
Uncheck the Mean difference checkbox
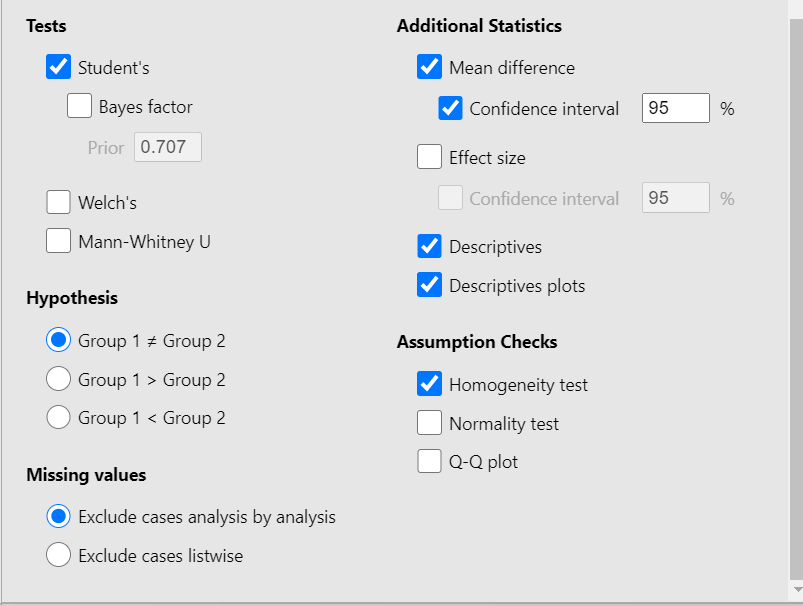coord(430,68)
